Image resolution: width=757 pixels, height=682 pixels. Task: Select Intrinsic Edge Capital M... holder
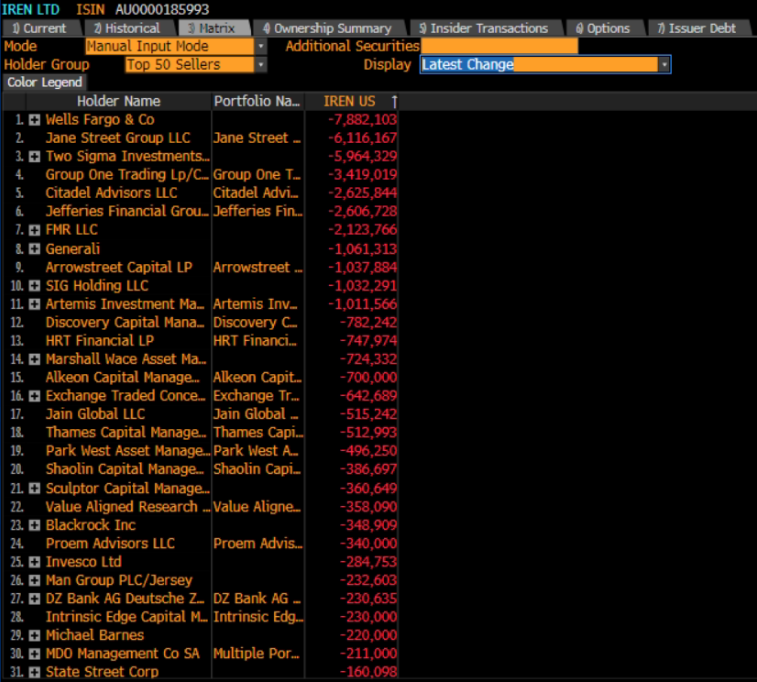pyautogui.click(x=127, y=617)
